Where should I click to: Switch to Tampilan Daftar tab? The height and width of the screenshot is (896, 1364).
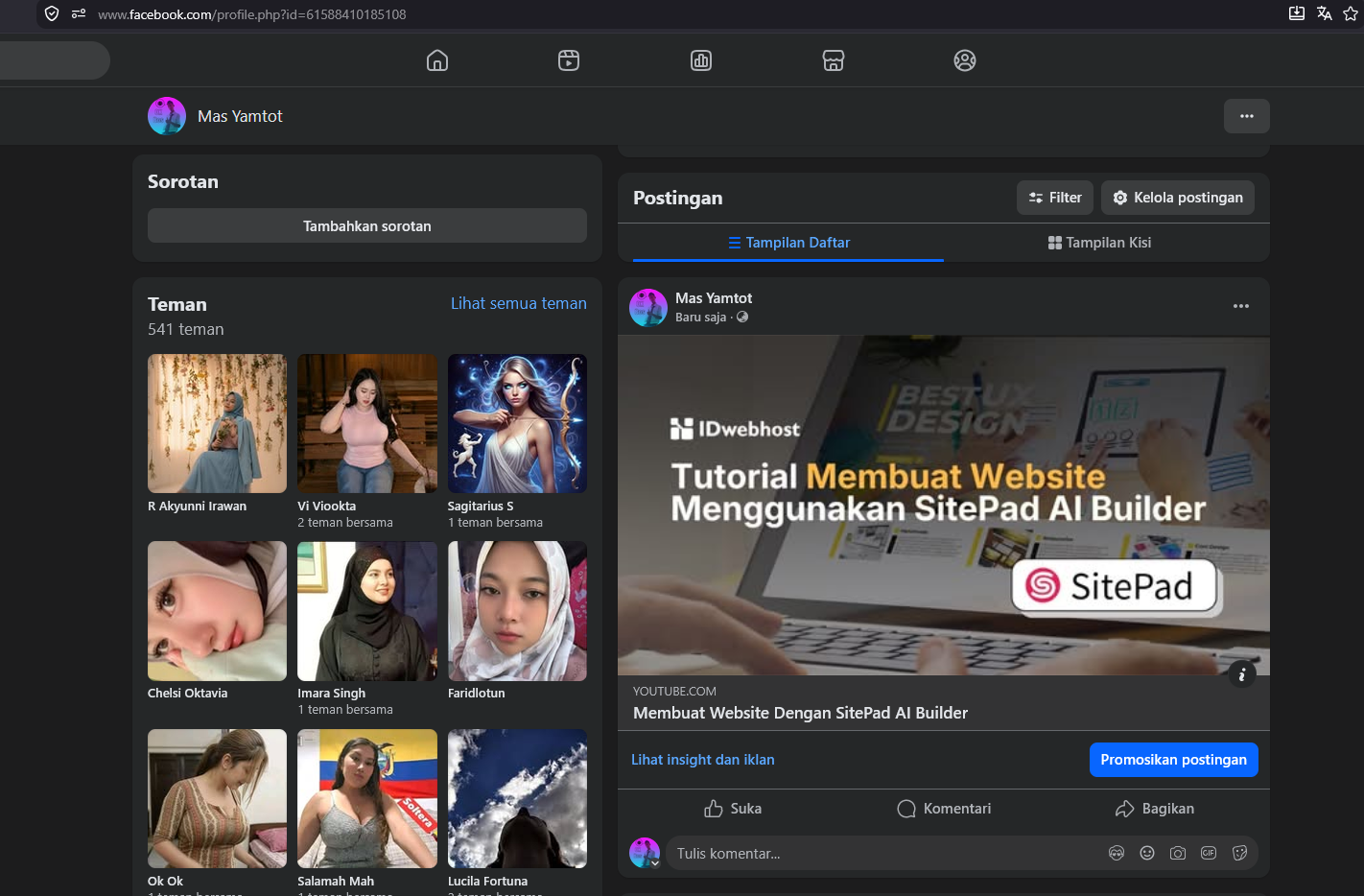click(x=788, y=243)
